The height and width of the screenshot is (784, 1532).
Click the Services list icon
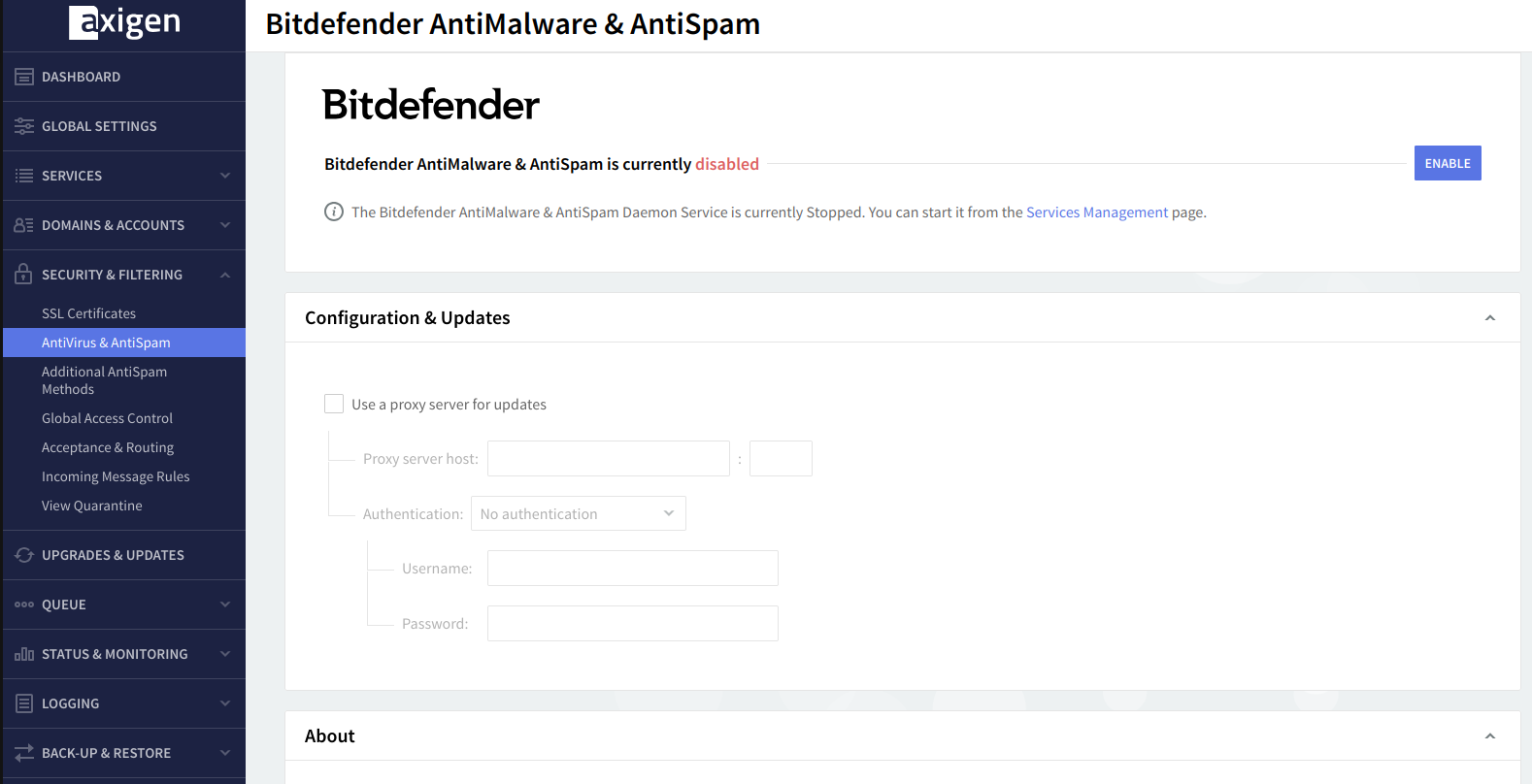tap(24, 176)
